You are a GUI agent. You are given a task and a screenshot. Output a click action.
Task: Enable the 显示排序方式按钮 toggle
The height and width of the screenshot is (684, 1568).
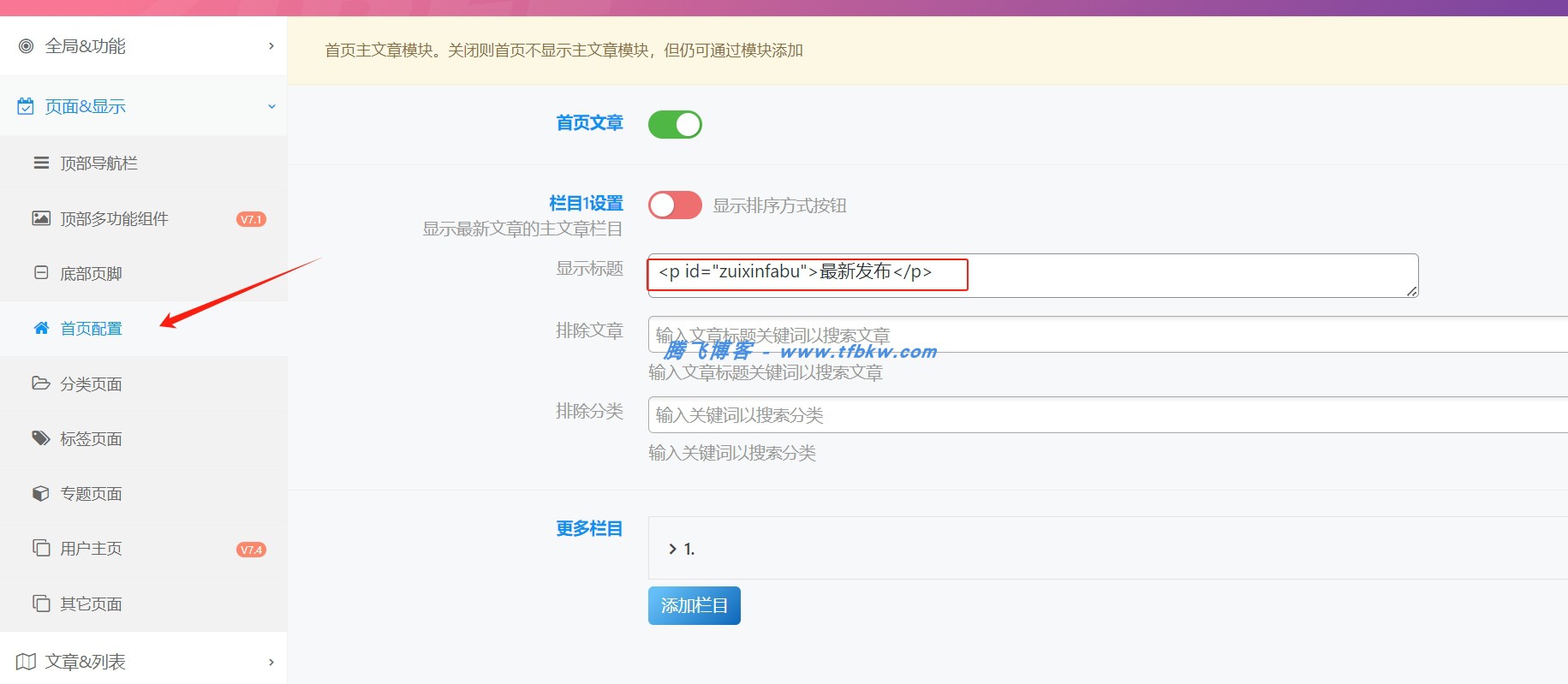675,205
